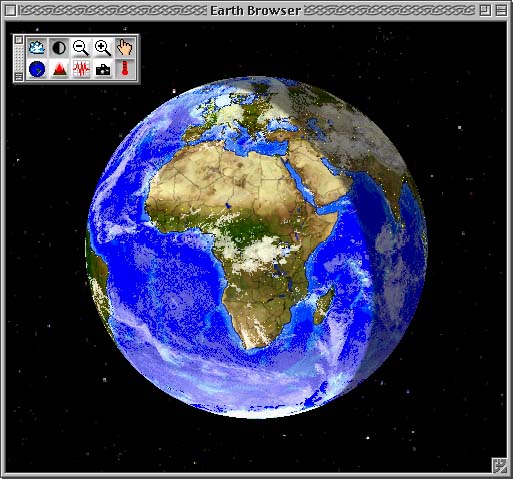Click the tool palette's dotted drag handle
The width and height of the screenshot is (513, 479).
[x=19, y=58]
